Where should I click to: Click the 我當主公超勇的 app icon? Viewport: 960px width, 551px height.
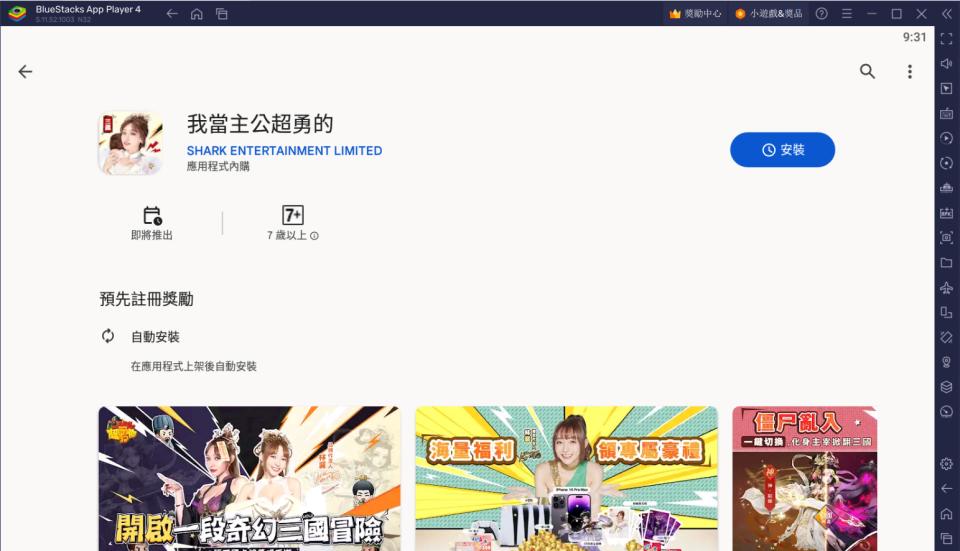coord(130,143)
